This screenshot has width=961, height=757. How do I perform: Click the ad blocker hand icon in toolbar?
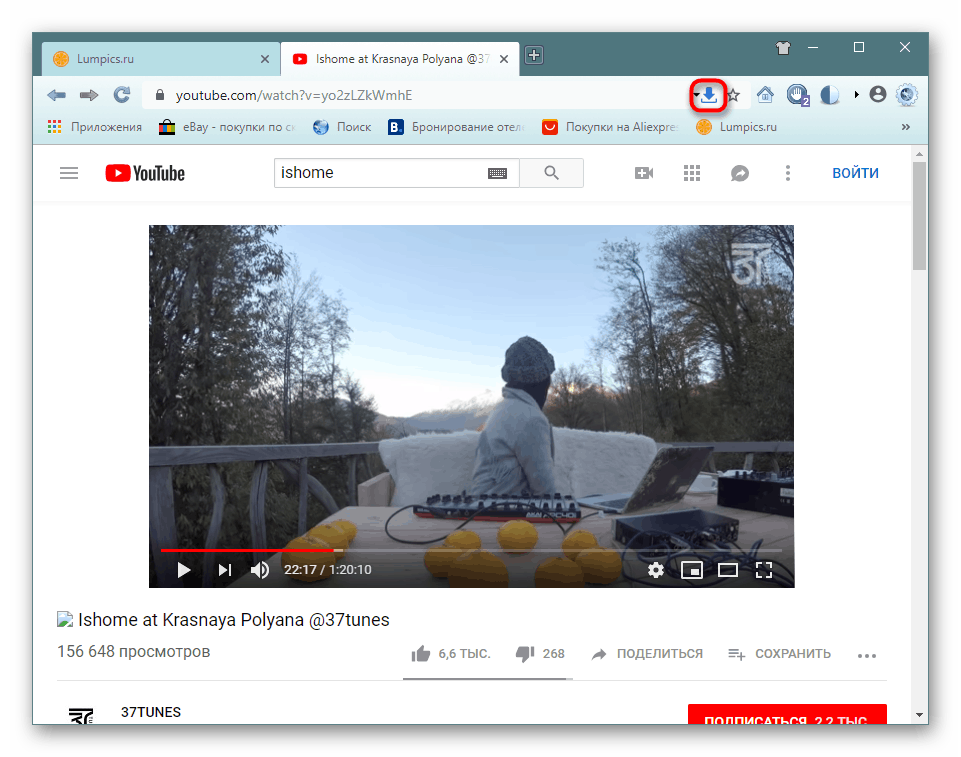pyautogui.click(x=797, y=95)
